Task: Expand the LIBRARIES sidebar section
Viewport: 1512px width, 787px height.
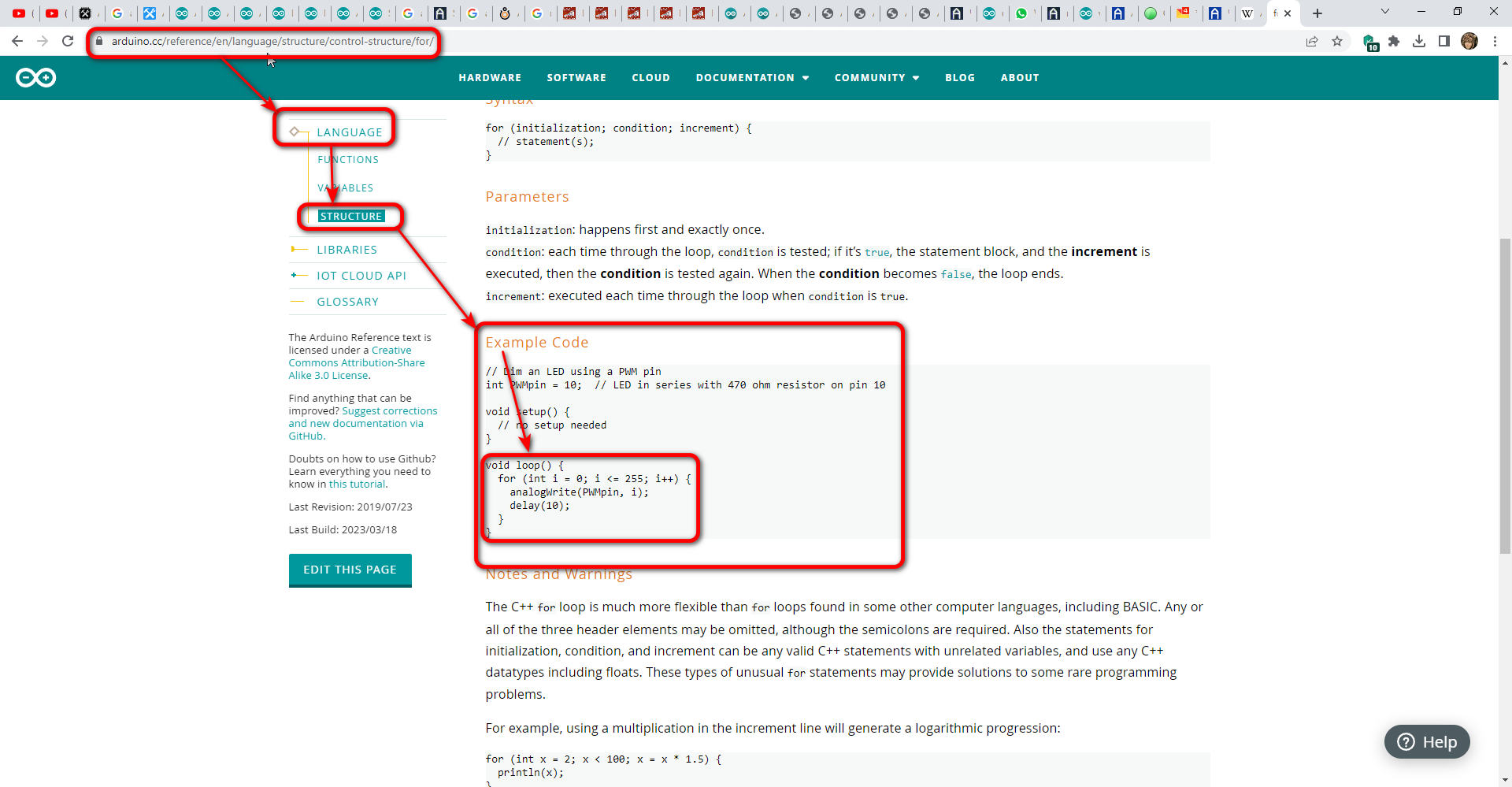Action: [346, 250]
